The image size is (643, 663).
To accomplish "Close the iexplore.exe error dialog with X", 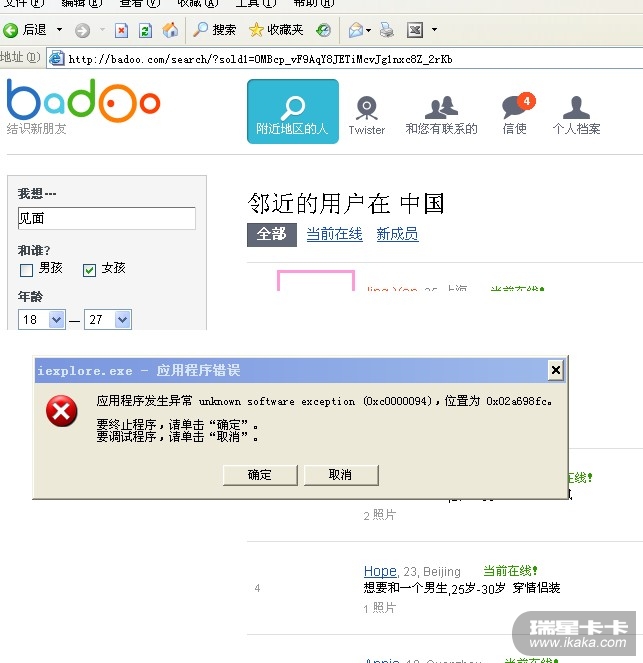I will click(x=555, y=370).
